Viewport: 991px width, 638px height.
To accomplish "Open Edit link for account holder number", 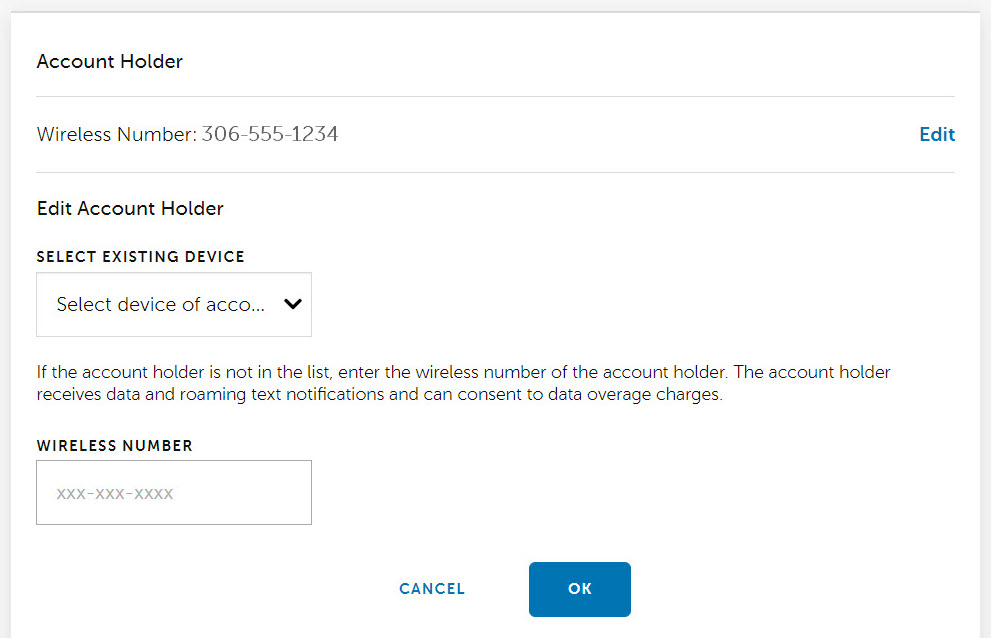I will tap(936, 134).
